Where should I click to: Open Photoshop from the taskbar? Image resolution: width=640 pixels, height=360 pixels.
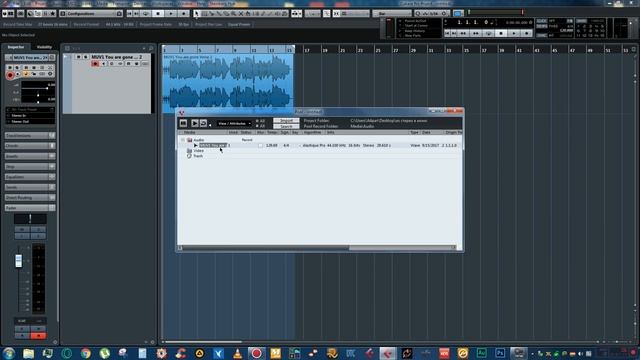[500, 353]
